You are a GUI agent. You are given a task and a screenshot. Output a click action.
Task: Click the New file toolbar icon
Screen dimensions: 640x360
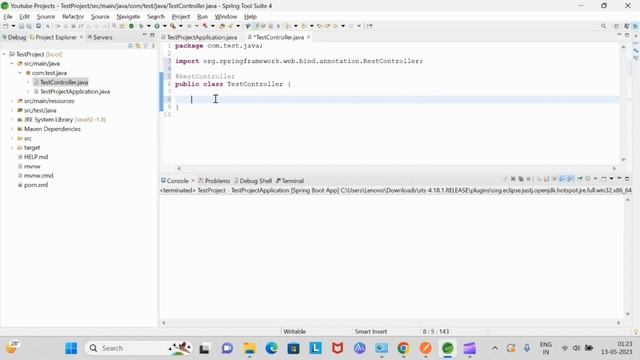[x=6, y=26]
